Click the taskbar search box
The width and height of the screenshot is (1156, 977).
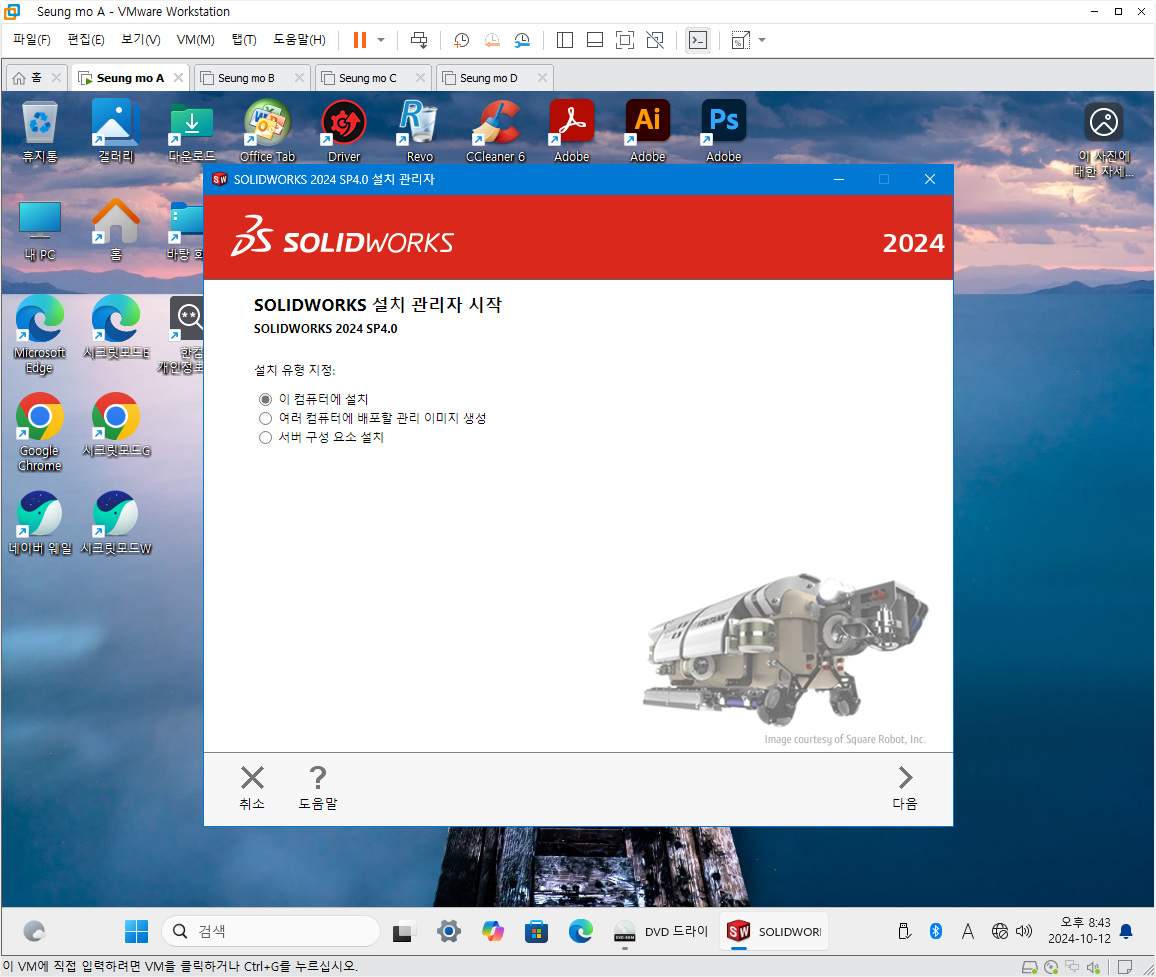click(271, 931)
